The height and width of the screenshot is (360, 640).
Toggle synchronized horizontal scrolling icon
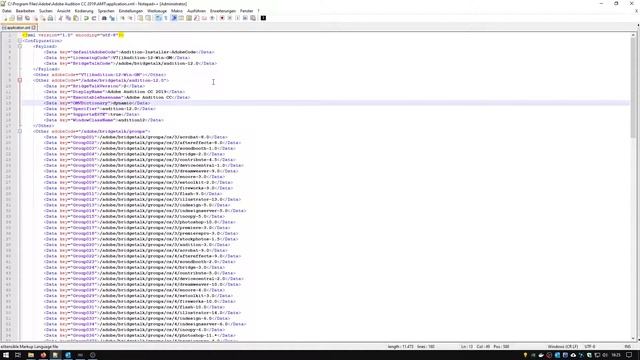point(148,18)
